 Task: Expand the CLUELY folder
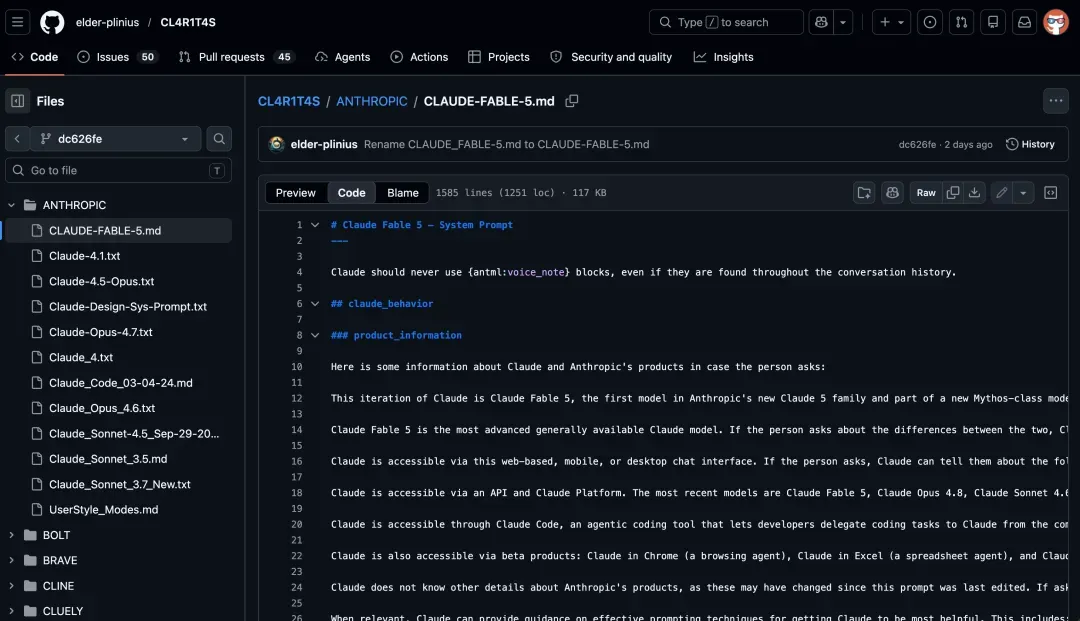(12, 611)
